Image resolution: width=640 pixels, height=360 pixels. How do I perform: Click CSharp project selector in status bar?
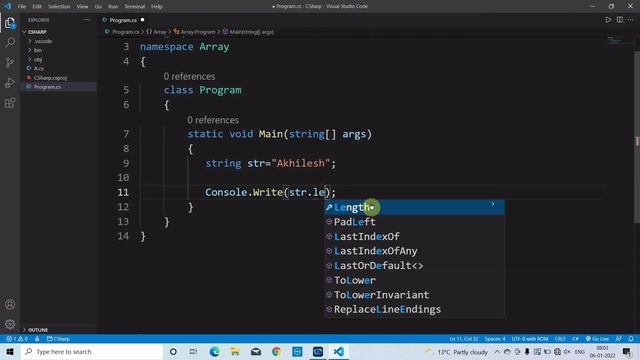[58, 339]
